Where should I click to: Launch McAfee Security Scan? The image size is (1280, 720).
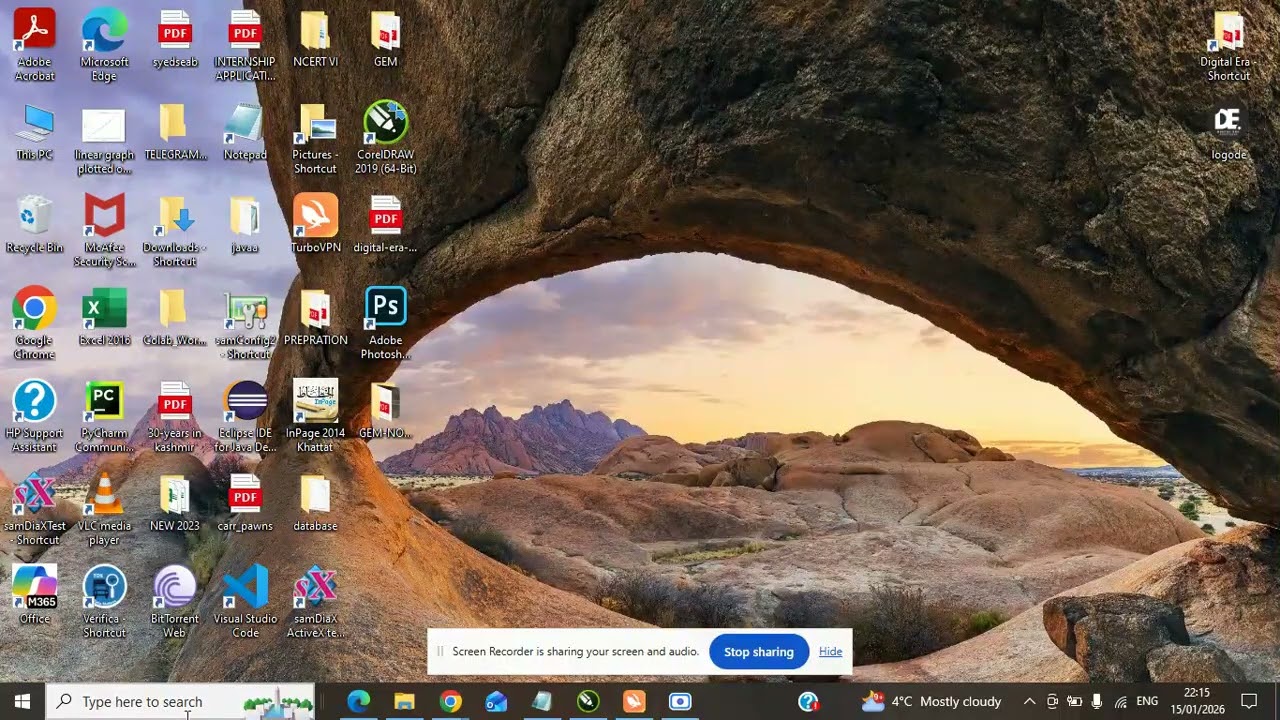point(104,231)
